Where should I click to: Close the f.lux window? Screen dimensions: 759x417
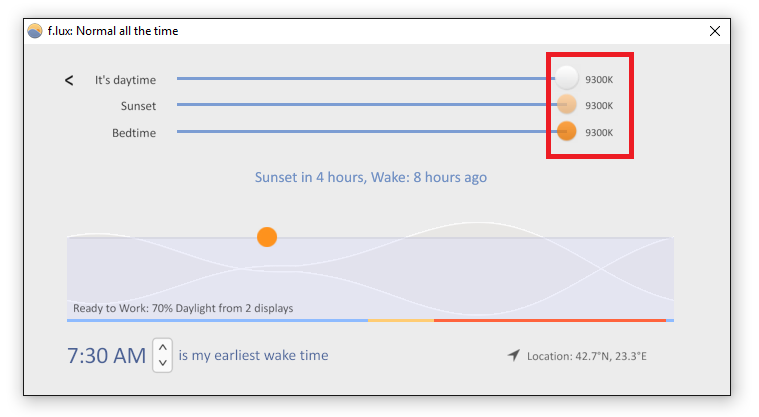click(714, 31)
